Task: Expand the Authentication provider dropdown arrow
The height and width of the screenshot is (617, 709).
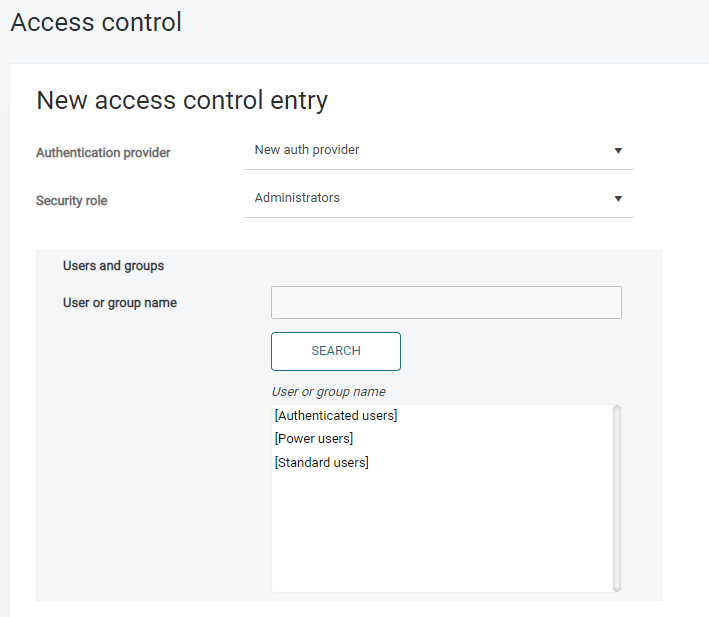Action: coord(618,151)
